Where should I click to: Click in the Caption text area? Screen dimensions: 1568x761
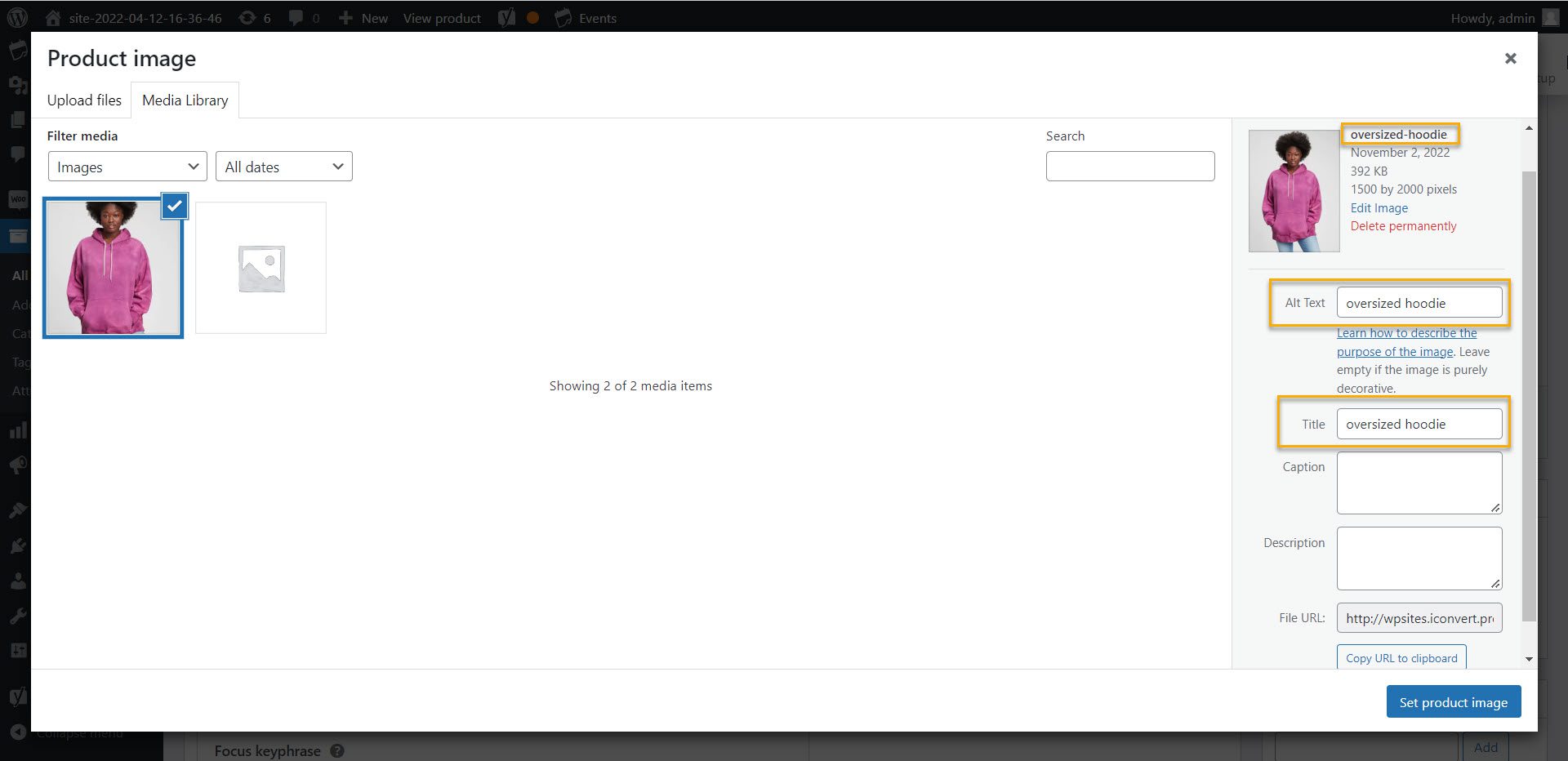click(1419, 483)
